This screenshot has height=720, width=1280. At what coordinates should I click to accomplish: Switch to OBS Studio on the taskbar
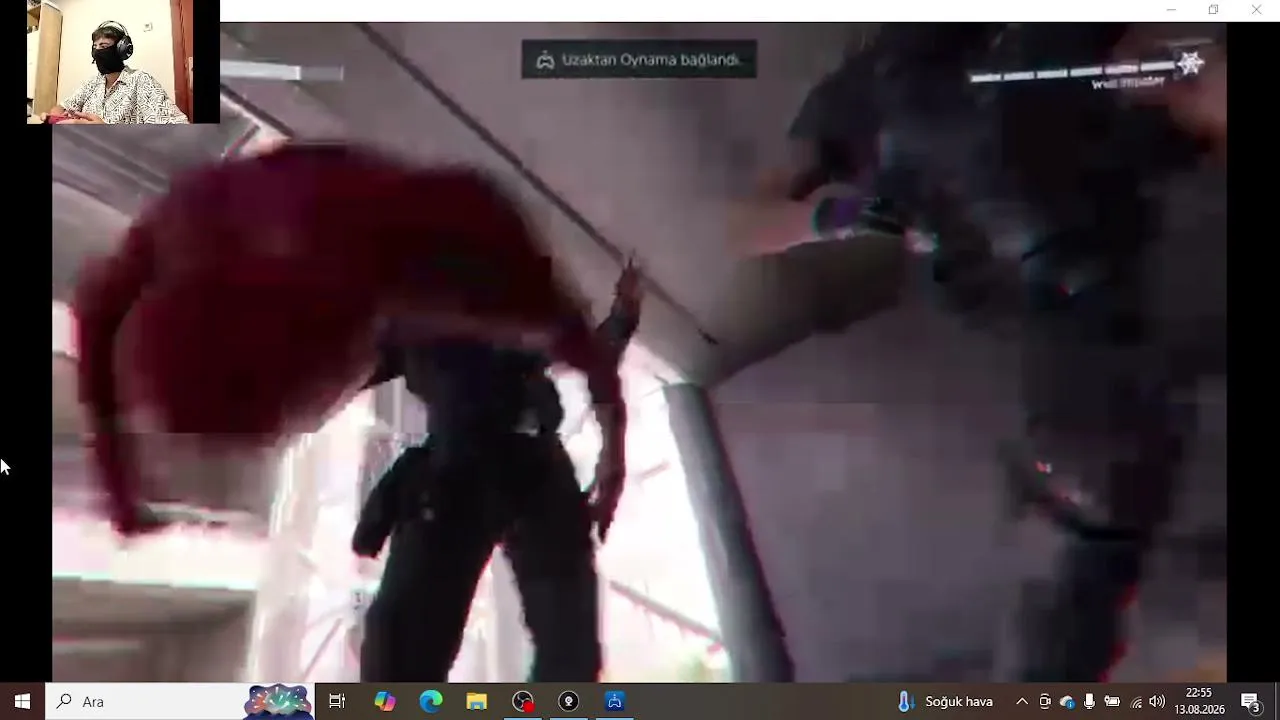coord(523,701)
